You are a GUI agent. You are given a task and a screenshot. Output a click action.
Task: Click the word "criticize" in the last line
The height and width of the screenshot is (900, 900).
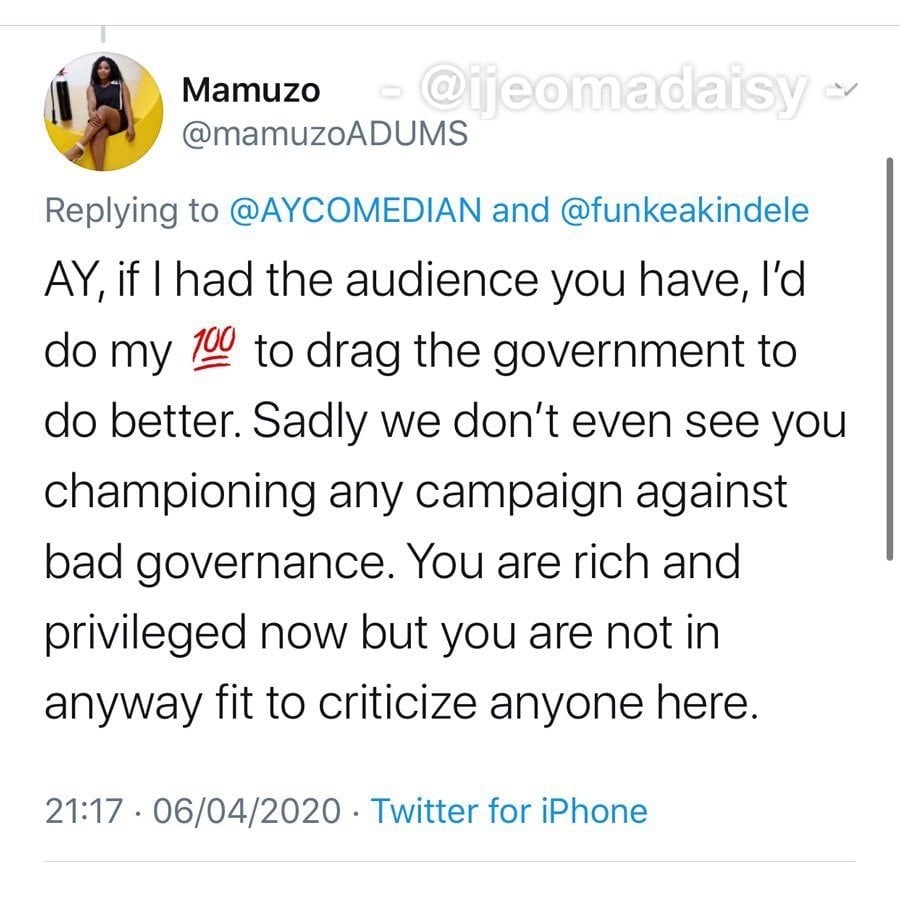coord(451,703)
